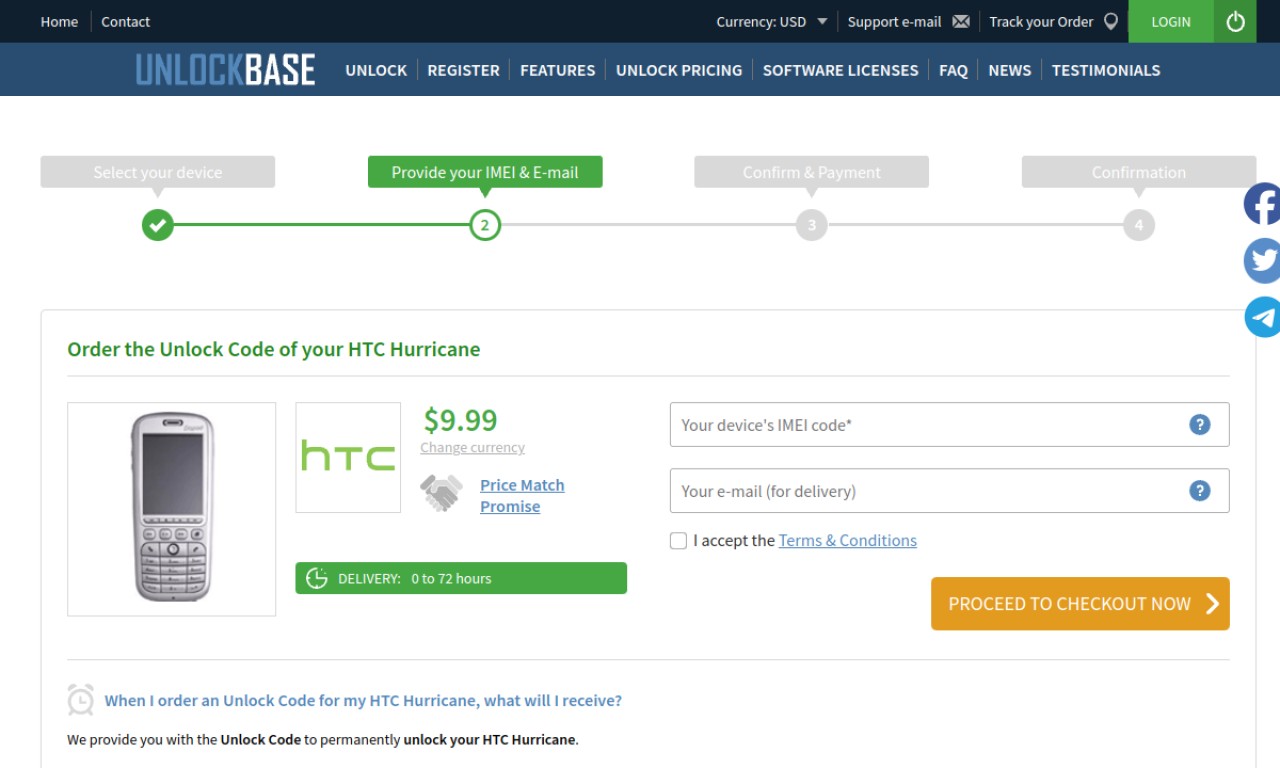Open the UNLOCK PRICING menu item
Screen dimensions: 1280x768
(679, 70)
